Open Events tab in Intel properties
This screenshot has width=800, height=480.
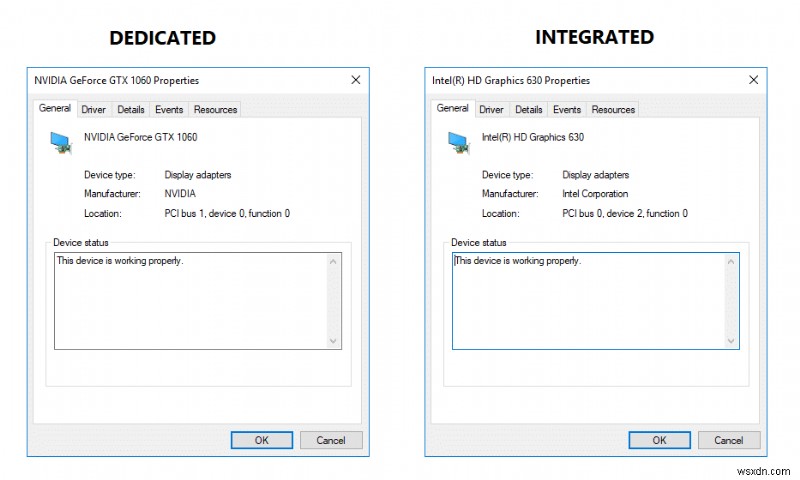coord(567,109)
